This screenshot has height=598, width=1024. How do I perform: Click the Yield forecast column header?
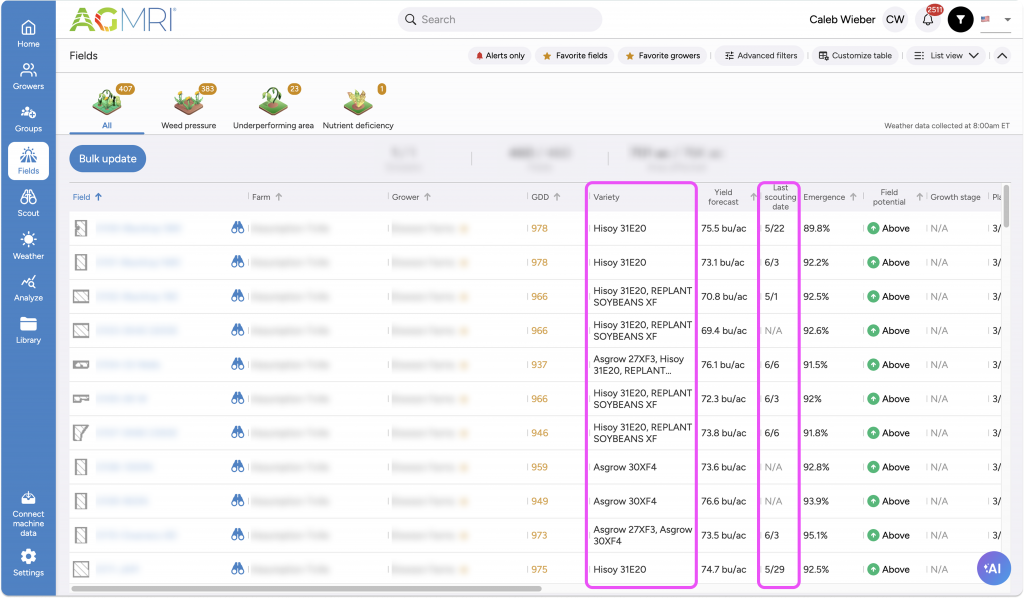723,197
